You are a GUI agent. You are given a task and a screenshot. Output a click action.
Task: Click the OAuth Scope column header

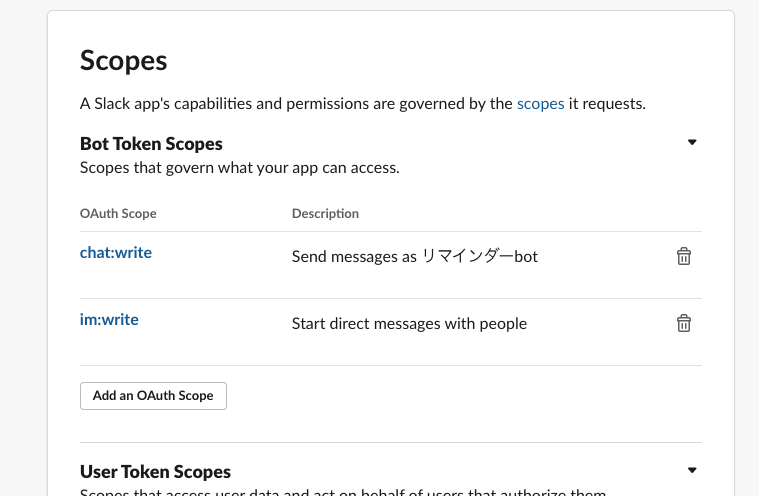[x=118, y=213]
